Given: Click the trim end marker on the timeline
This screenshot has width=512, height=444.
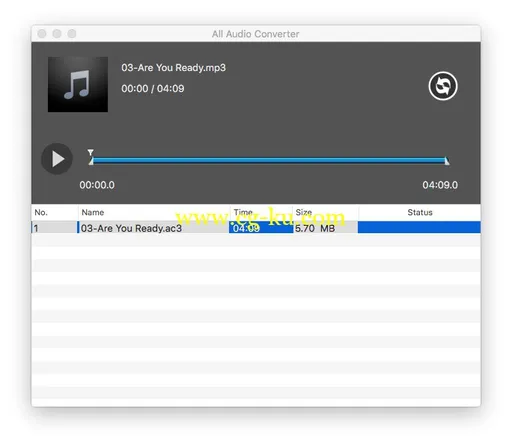Looking at the screenshot, I should coord(447,161).
